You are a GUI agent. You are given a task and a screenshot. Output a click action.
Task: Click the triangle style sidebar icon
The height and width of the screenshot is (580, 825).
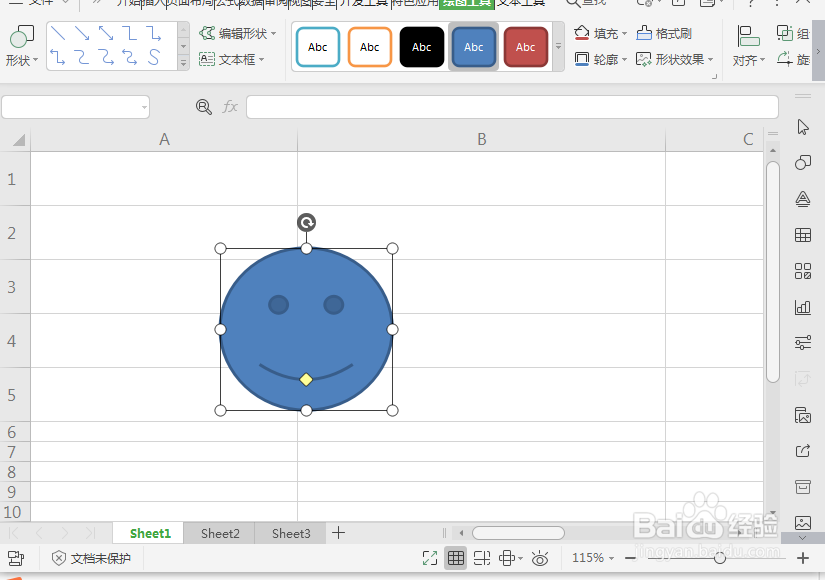(802, 199)
